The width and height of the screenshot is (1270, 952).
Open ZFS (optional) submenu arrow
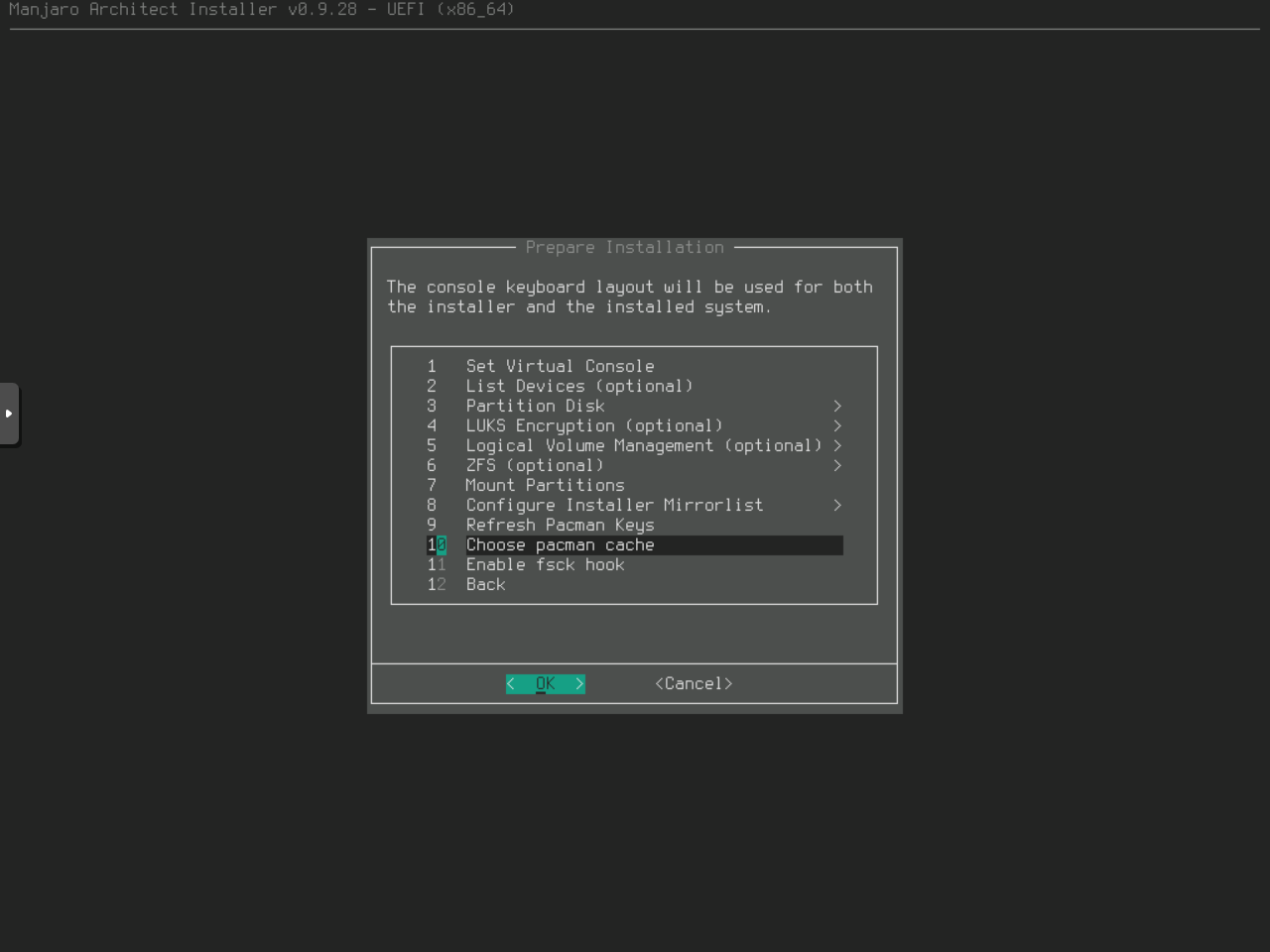[x=837, y=465]
